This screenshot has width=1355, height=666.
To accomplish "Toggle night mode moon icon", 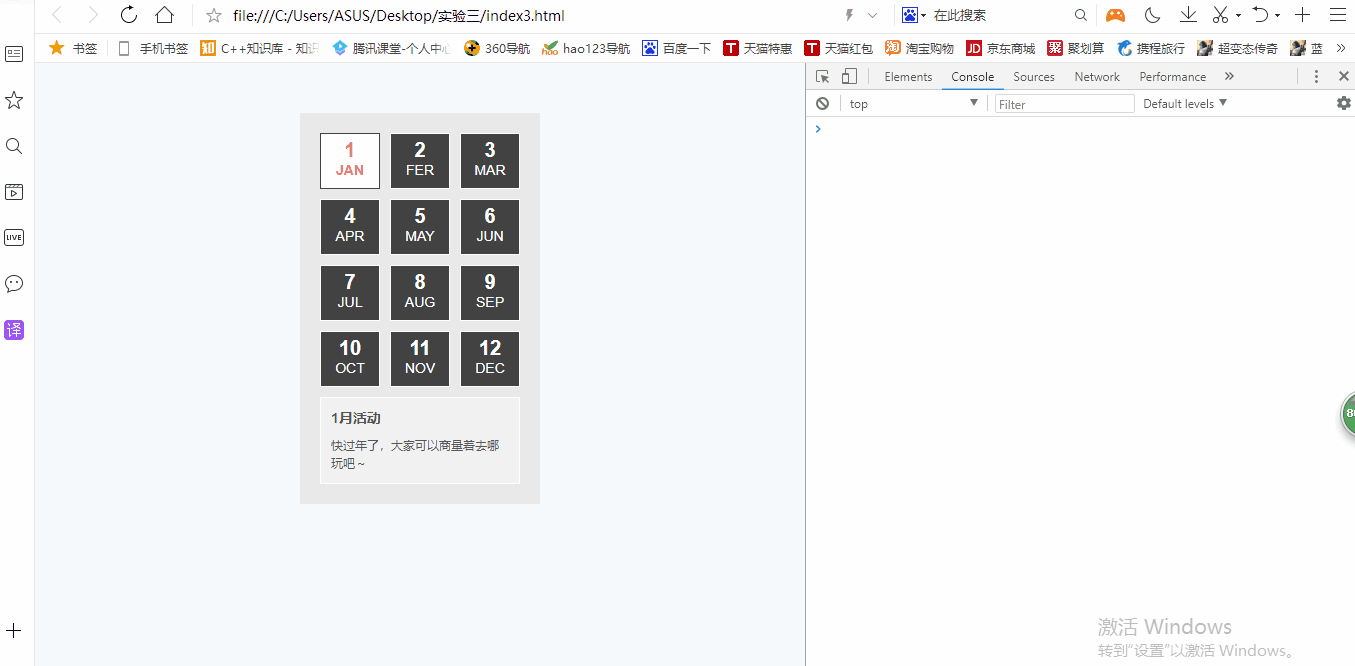I will pos(1152,15).
